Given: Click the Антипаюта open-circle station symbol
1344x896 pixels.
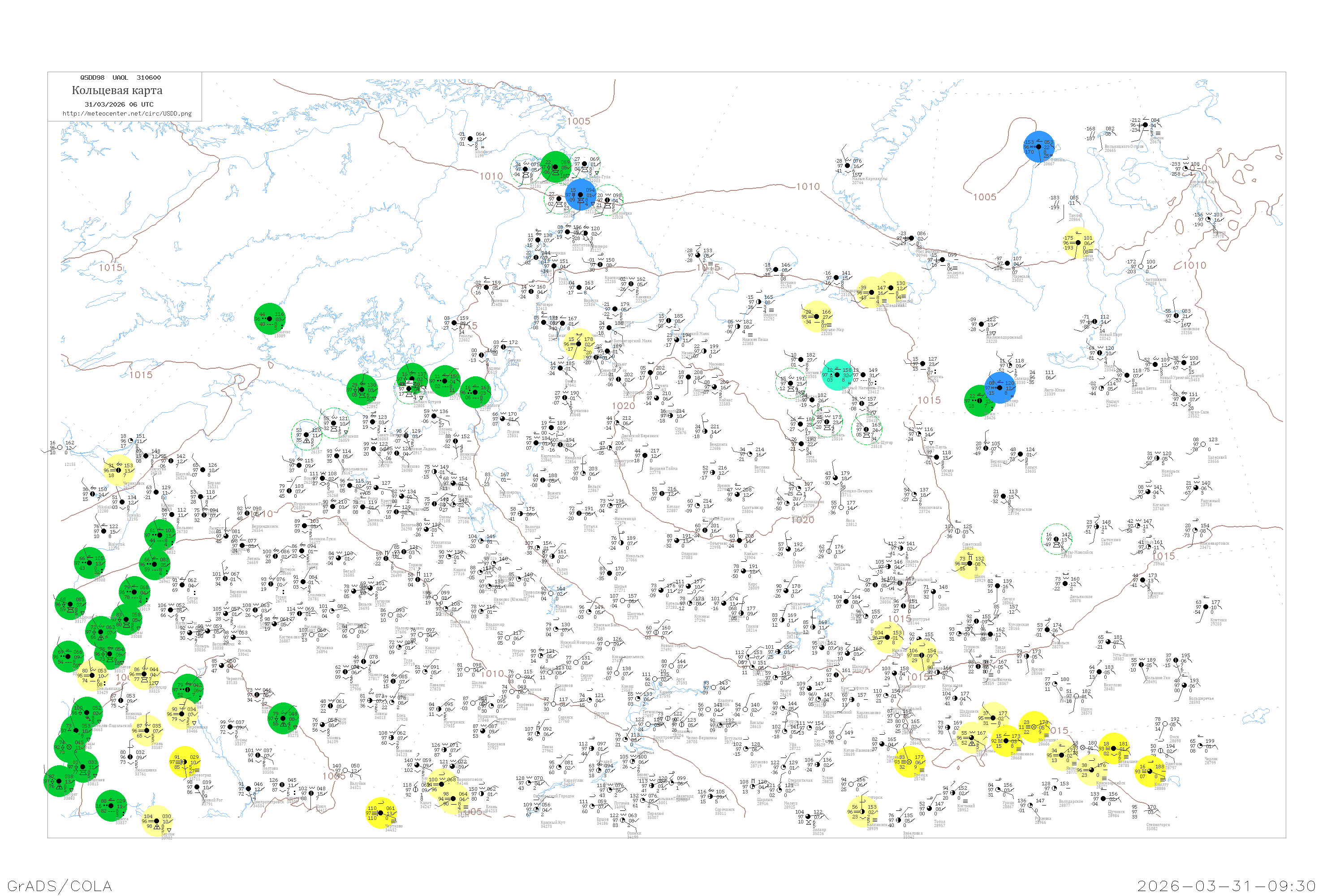Looking at the screenshot, I should tap(1141, 266).
